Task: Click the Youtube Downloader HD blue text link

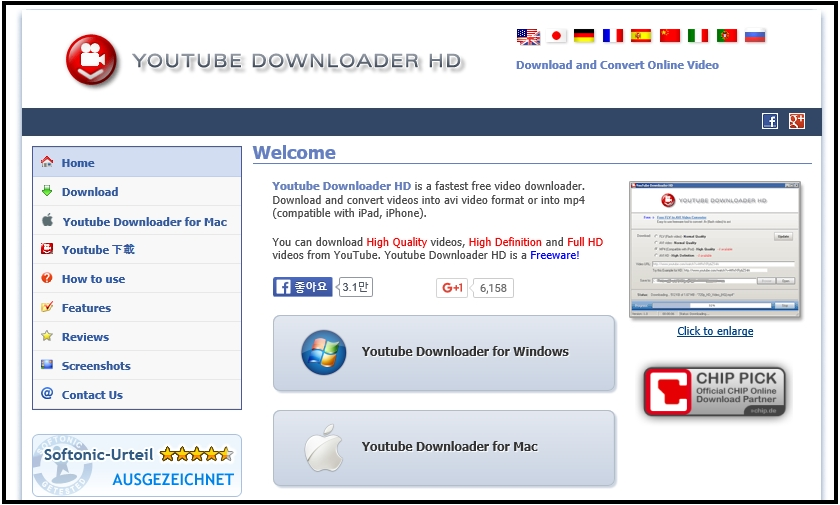Action: (x=341, y=186)
